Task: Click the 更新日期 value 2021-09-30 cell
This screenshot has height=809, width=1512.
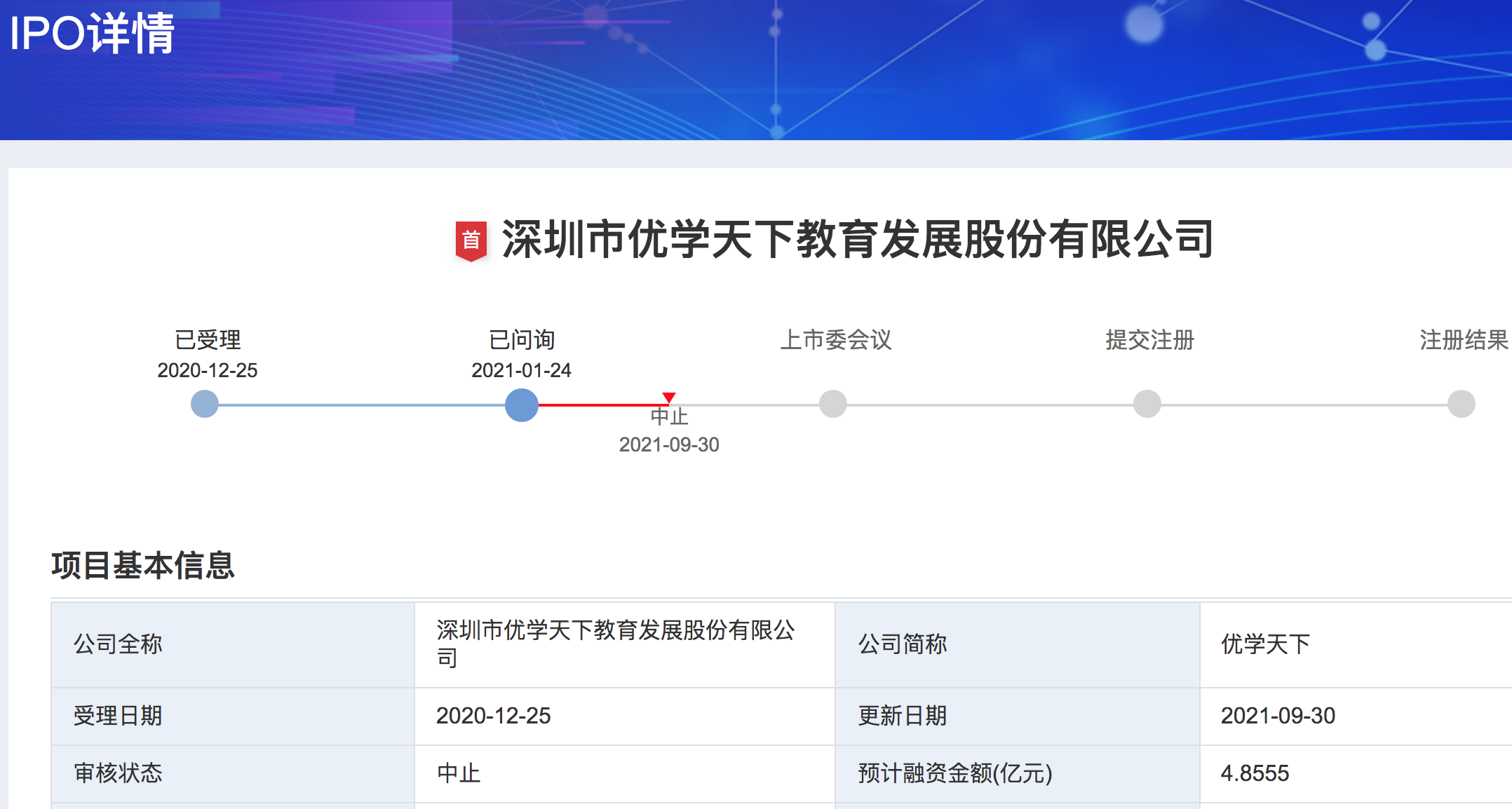Action: click(1278, 716)
